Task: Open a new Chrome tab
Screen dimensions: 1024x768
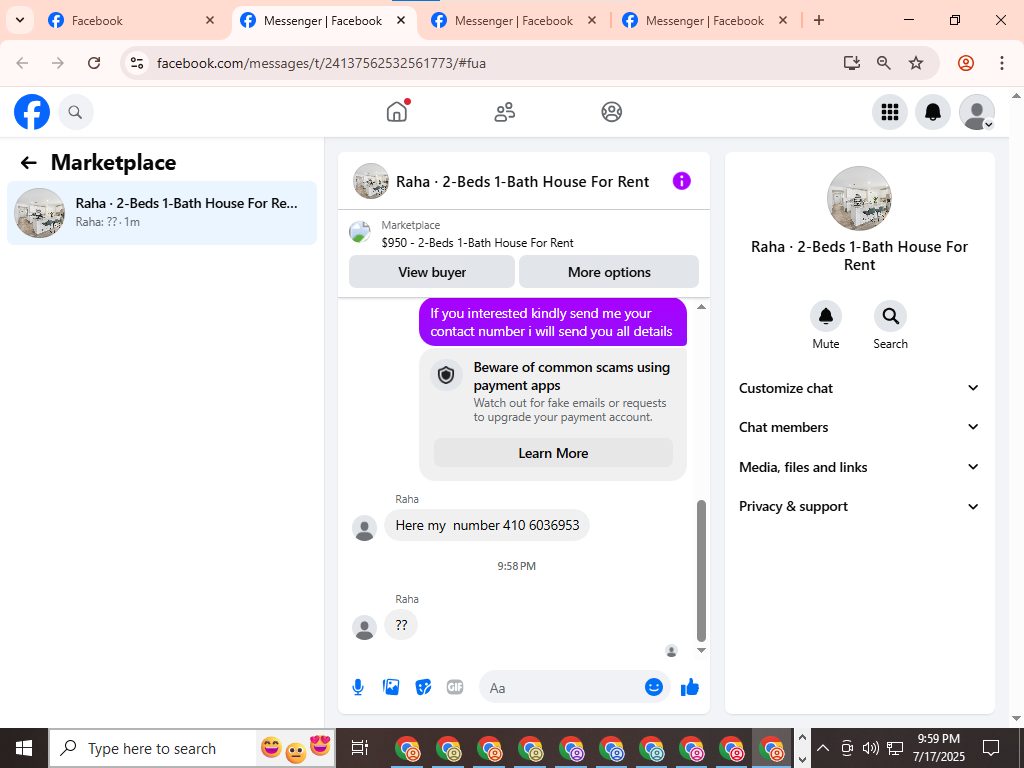Action: click(819, 20)
